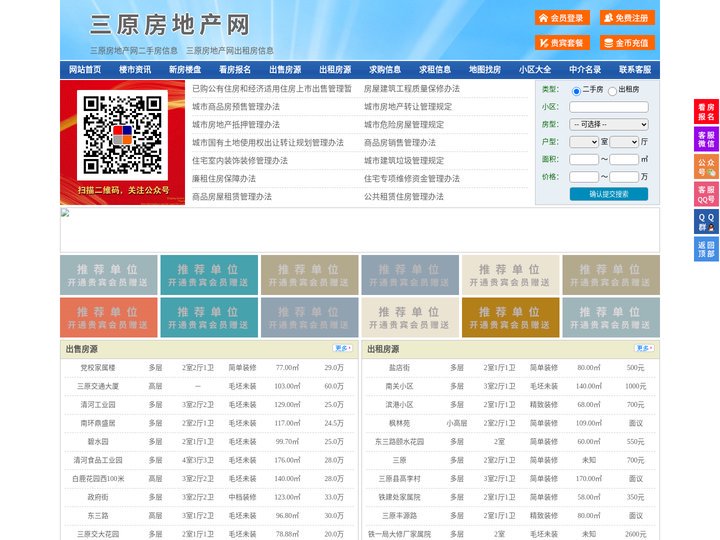Click the broken image banner icon
720x540 pixels.
[x=65, y=213]
